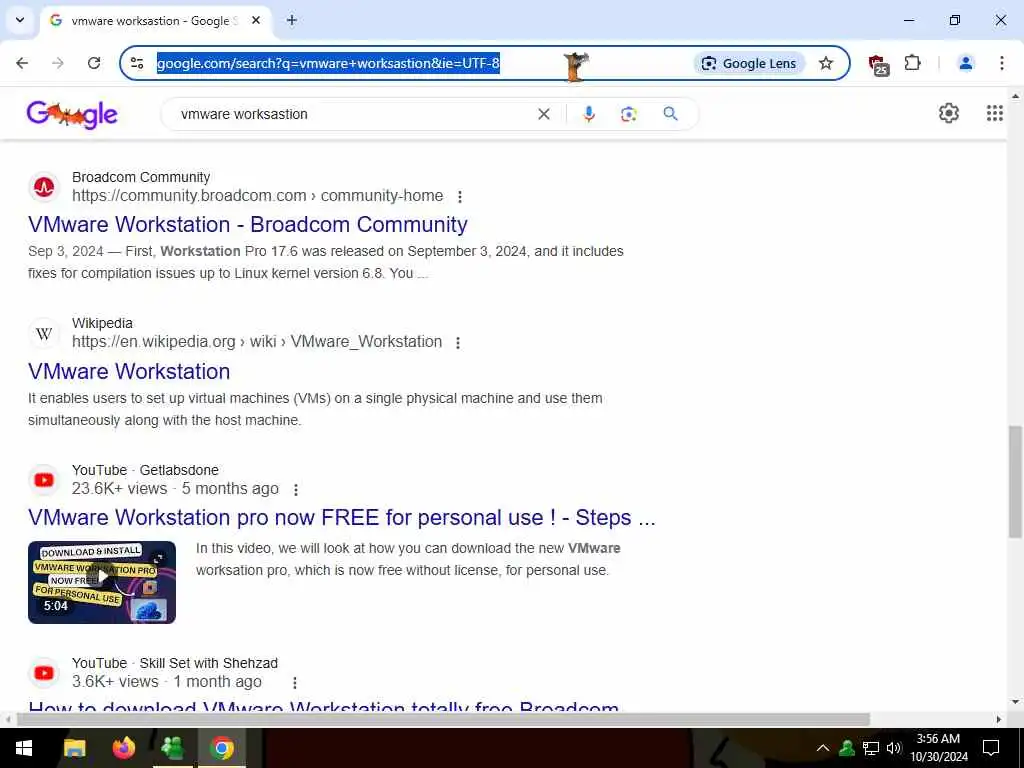Open a new tab with plus button
Screen dimensions: 1024x768
click(x=292, y=20)
